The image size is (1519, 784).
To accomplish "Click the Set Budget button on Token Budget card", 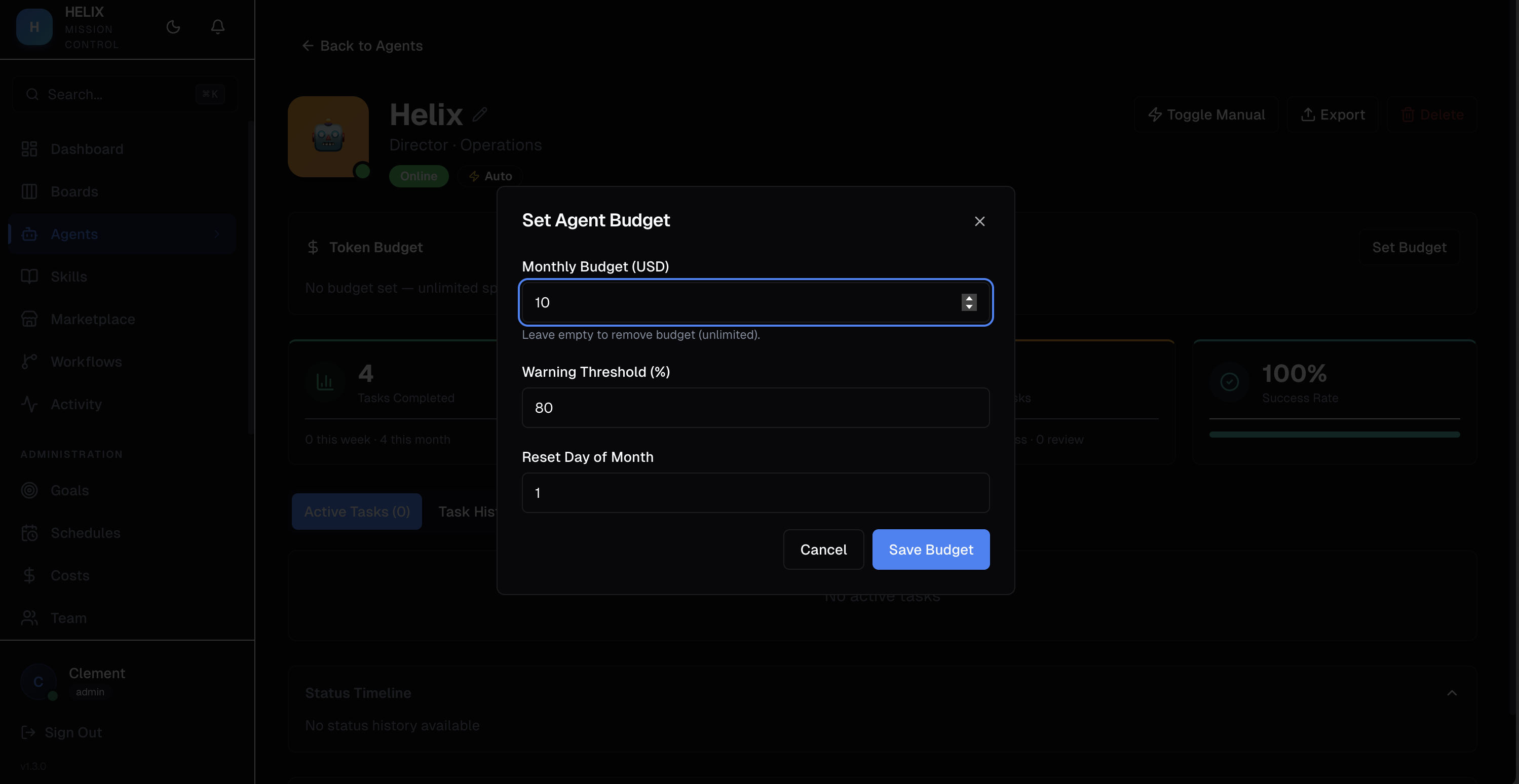I will pyautogui.click(x=1409, y=248).
